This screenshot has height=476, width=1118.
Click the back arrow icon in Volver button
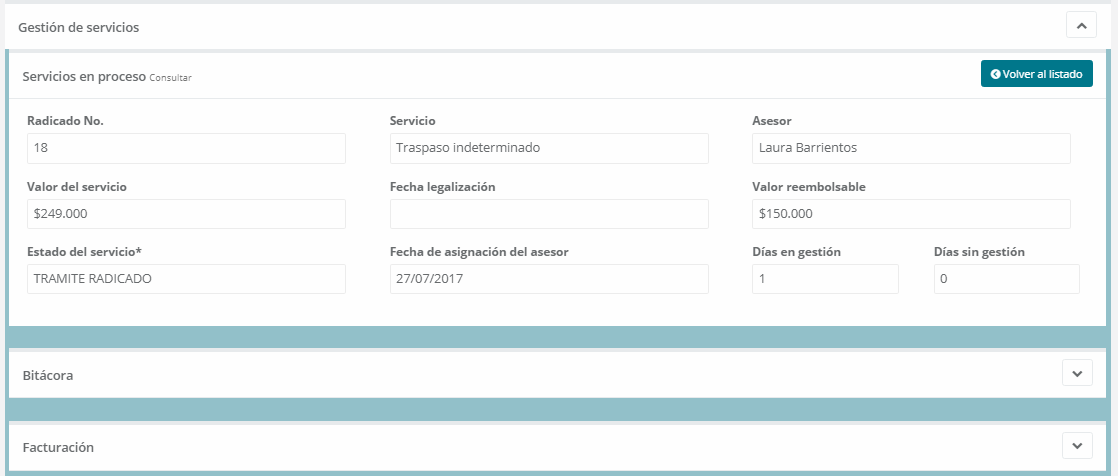click(995, 74)
